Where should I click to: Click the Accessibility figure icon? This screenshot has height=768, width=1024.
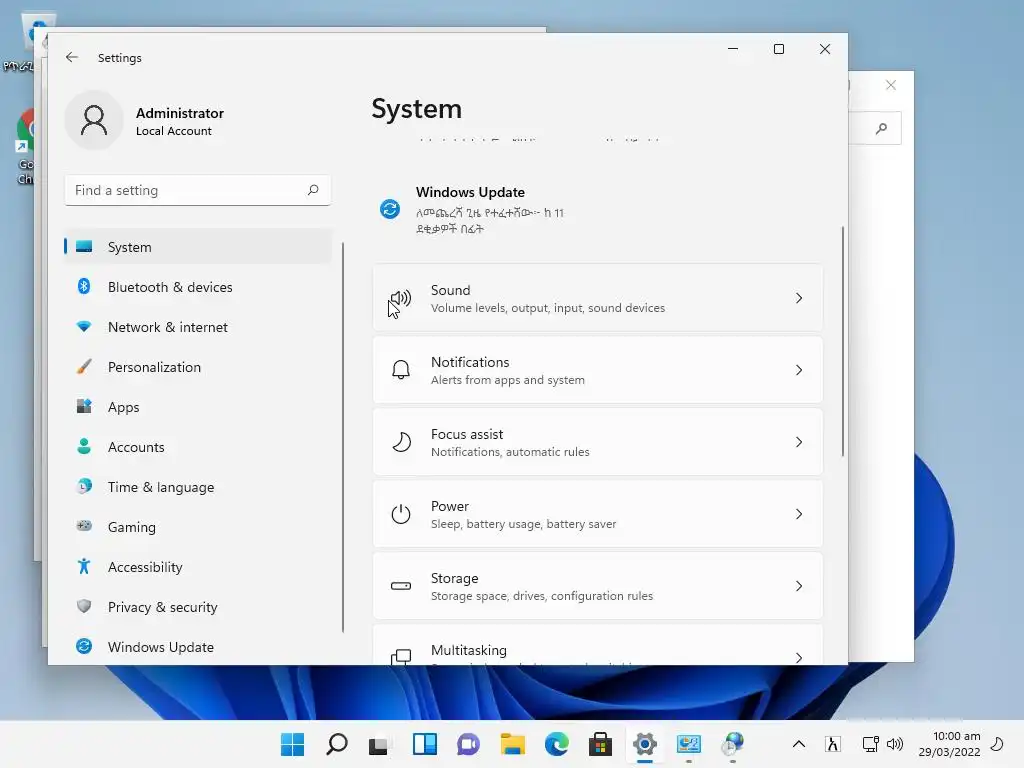[x=84, y=566]
